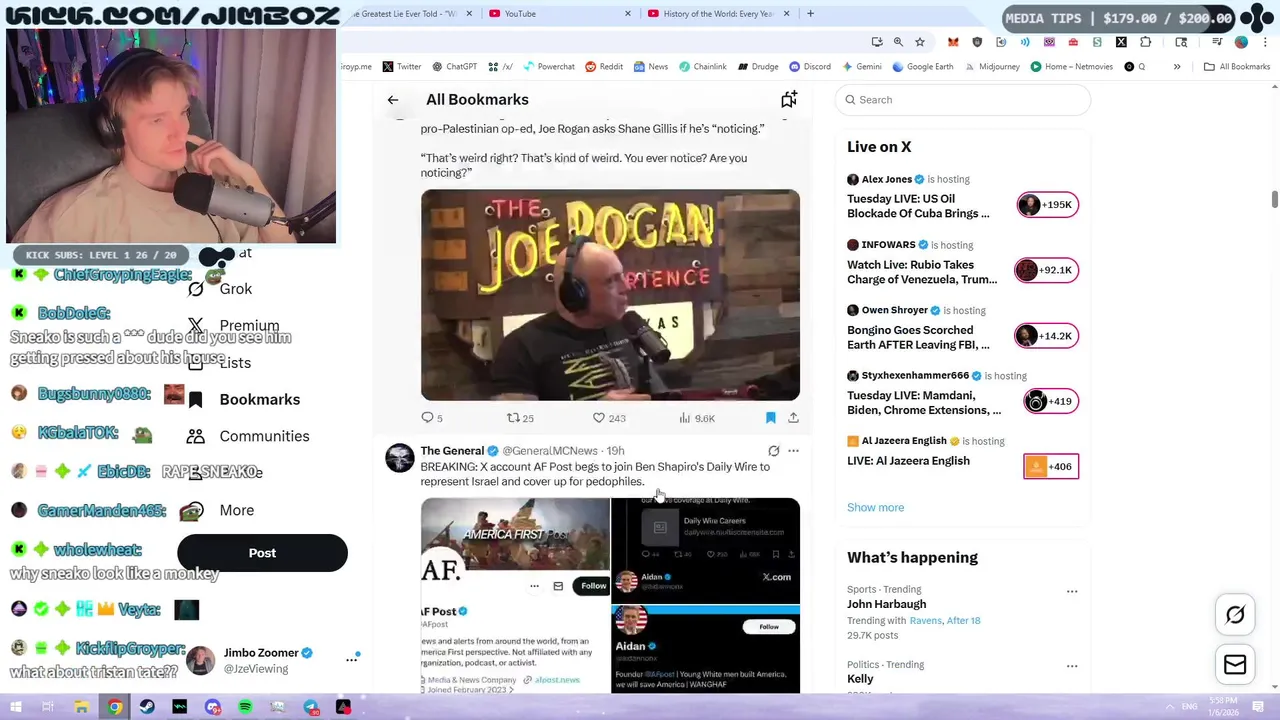Viewport: 1280px width, 720px height.
Task: Open Spotify from the taskbar
Action: (x=245, y=707)
